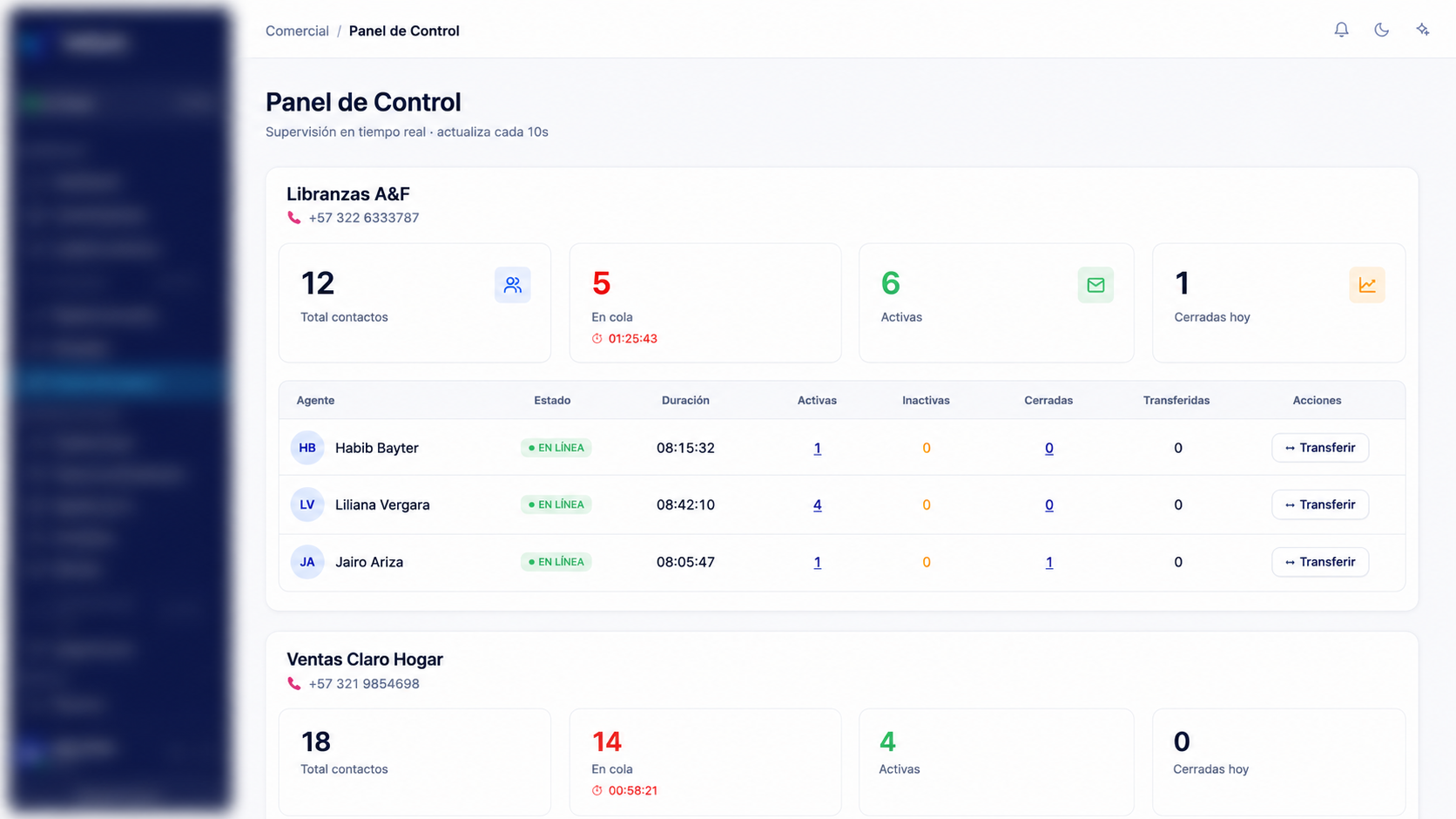Select the Activas column header
The height and width of the screenshot is (819, 1456).
(x=817, y=400)
